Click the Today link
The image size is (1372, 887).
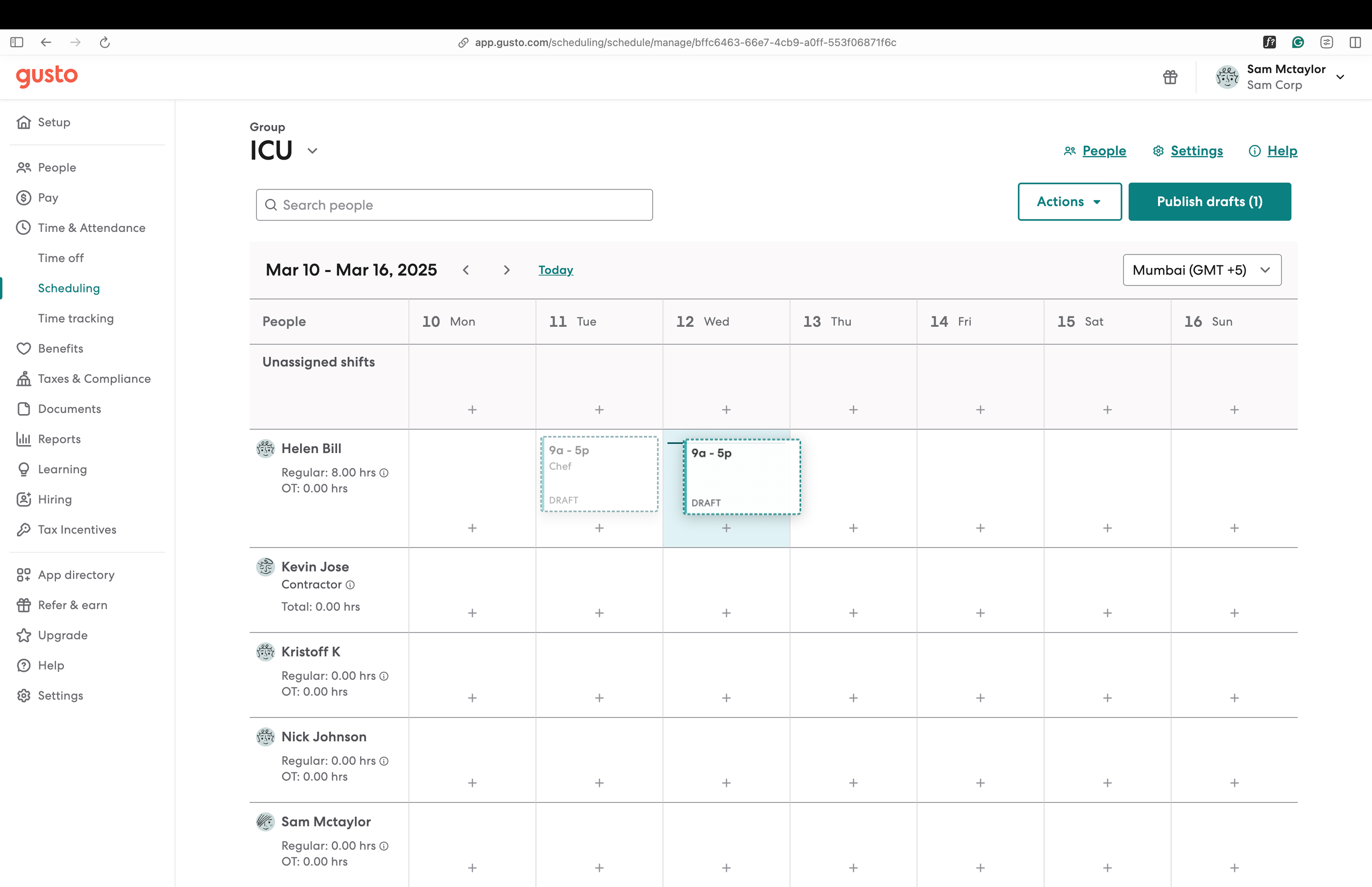tap(556, 270)
